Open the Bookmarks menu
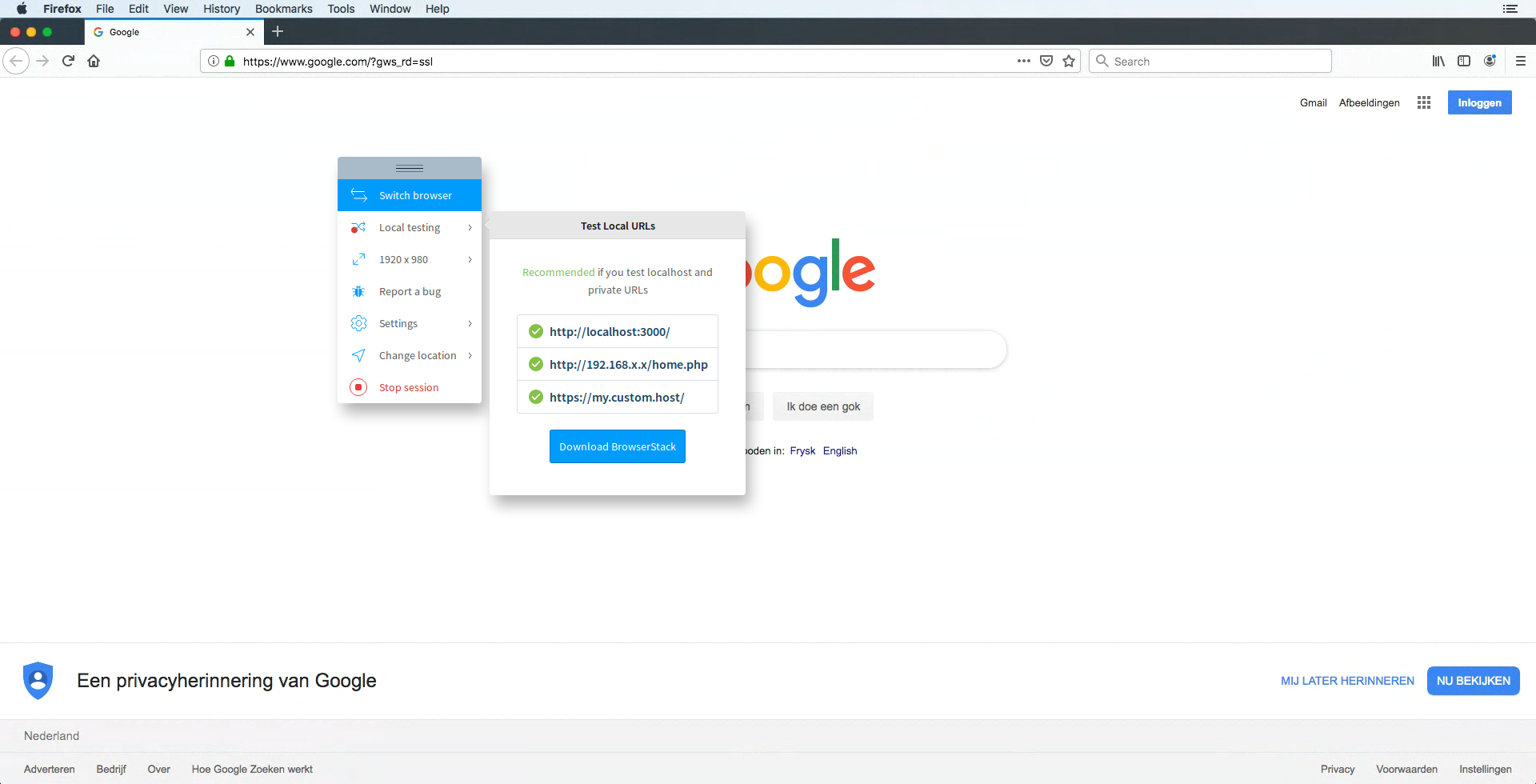The image size is (1536, 784). point(283,9)
